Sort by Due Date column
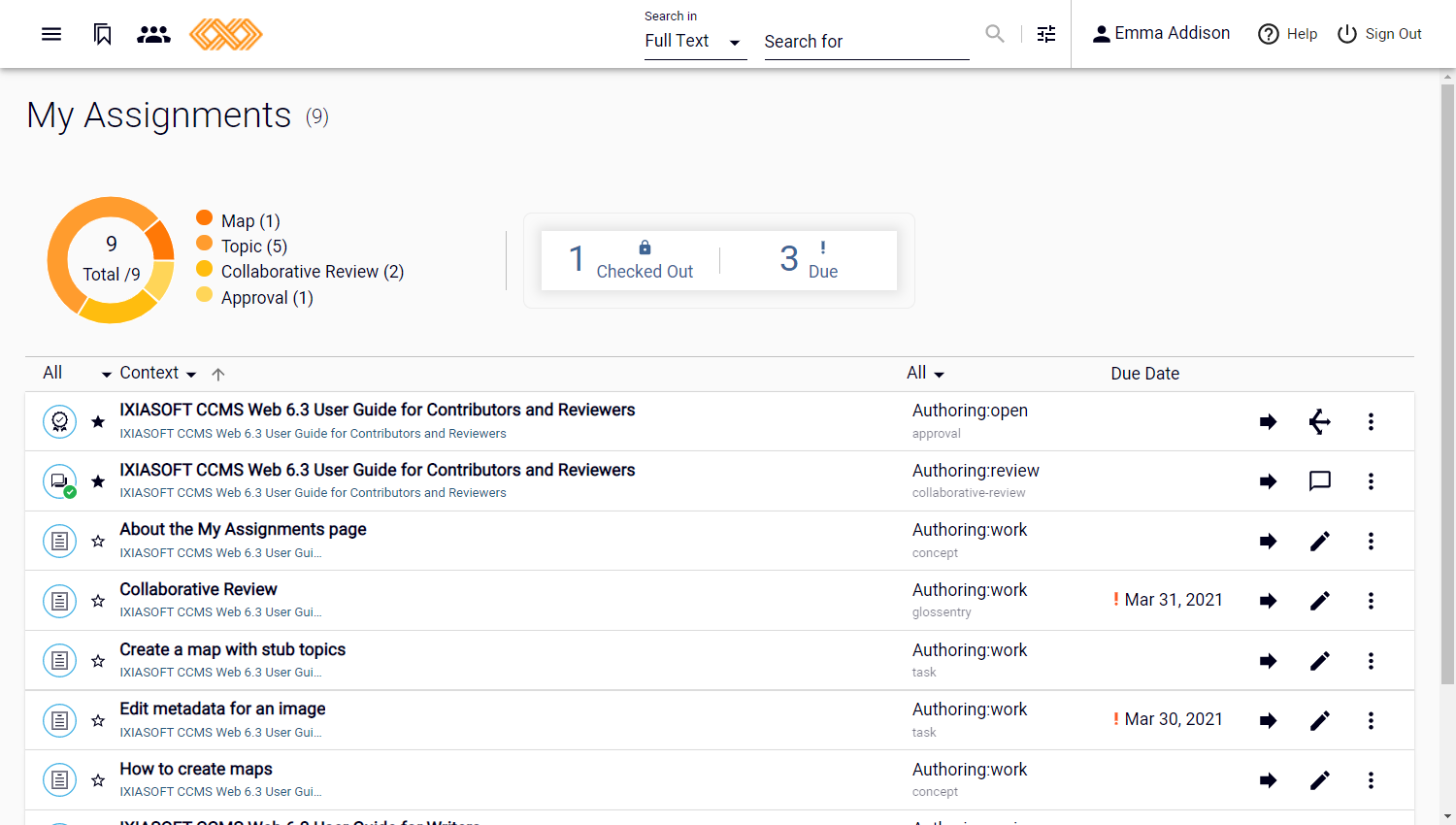The image size is (1456, 825). click(x=1145, y=374)
